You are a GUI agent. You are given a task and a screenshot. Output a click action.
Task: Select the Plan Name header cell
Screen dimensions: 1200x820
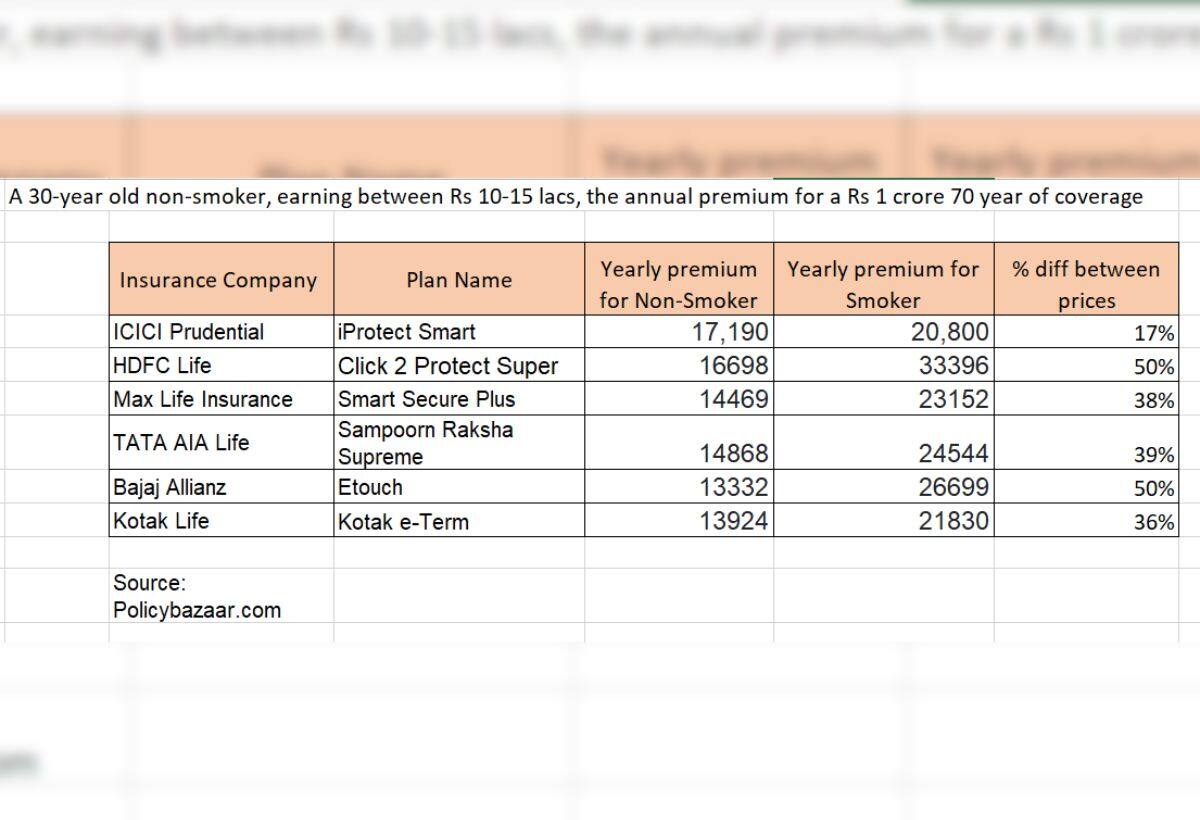[x=459, y=280]
